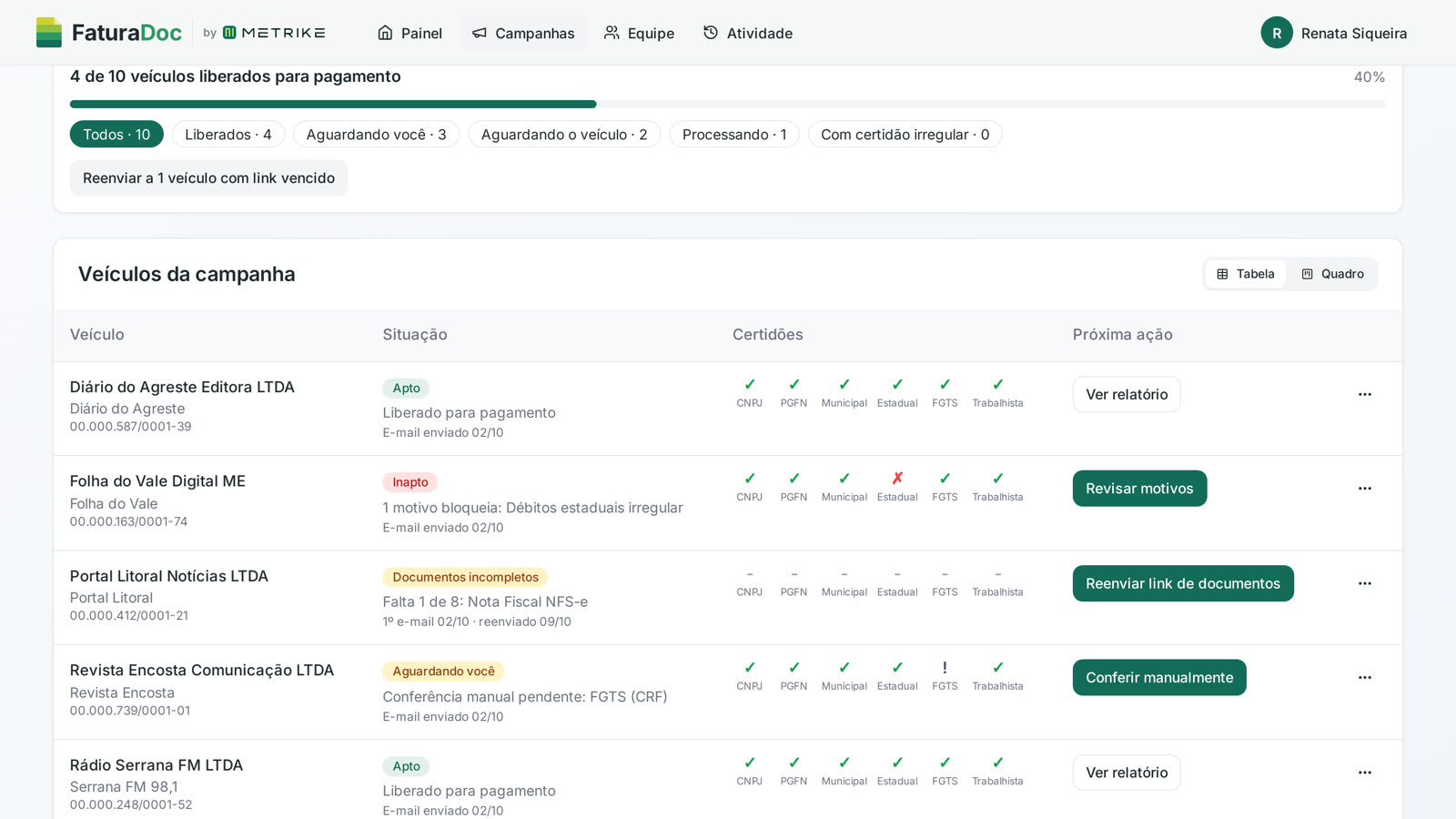
Task: Open the Equipe section
Action: click(639, 33)
